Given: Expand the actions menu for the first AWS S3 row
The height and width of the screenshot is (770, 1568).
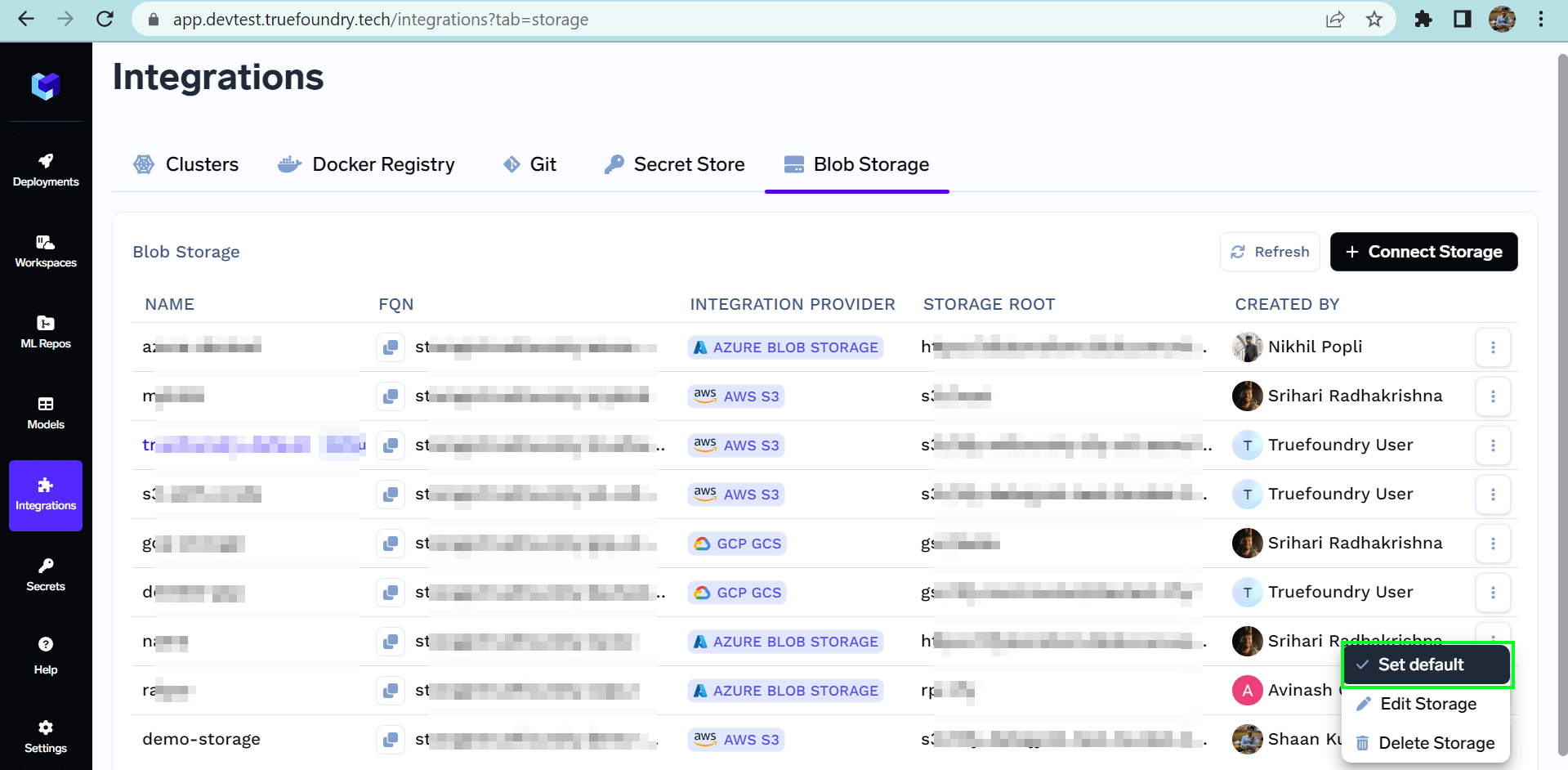Looking at the screenshot, I should (x=1493, y=396).
